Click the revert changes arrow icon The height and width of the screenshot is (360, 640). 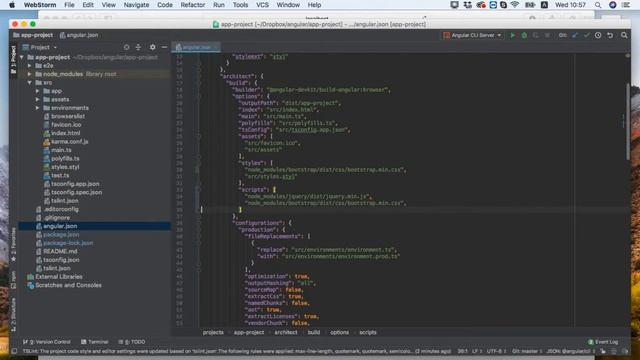pyautogui.click(x=610, y=36)
